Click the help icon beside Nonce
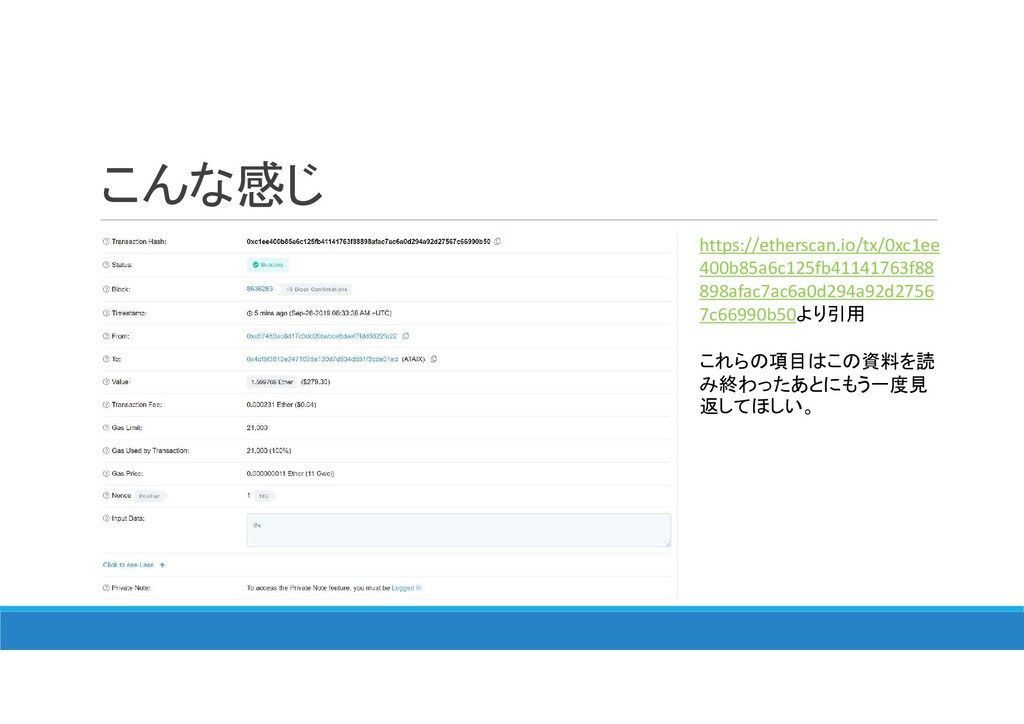Screen dimensions: 1024x724 click(x=106, y=496)
